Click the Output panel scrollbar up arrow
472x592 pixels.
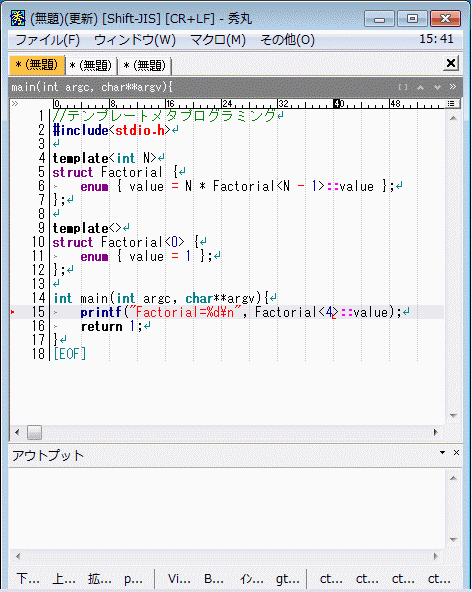coord(453,478)
